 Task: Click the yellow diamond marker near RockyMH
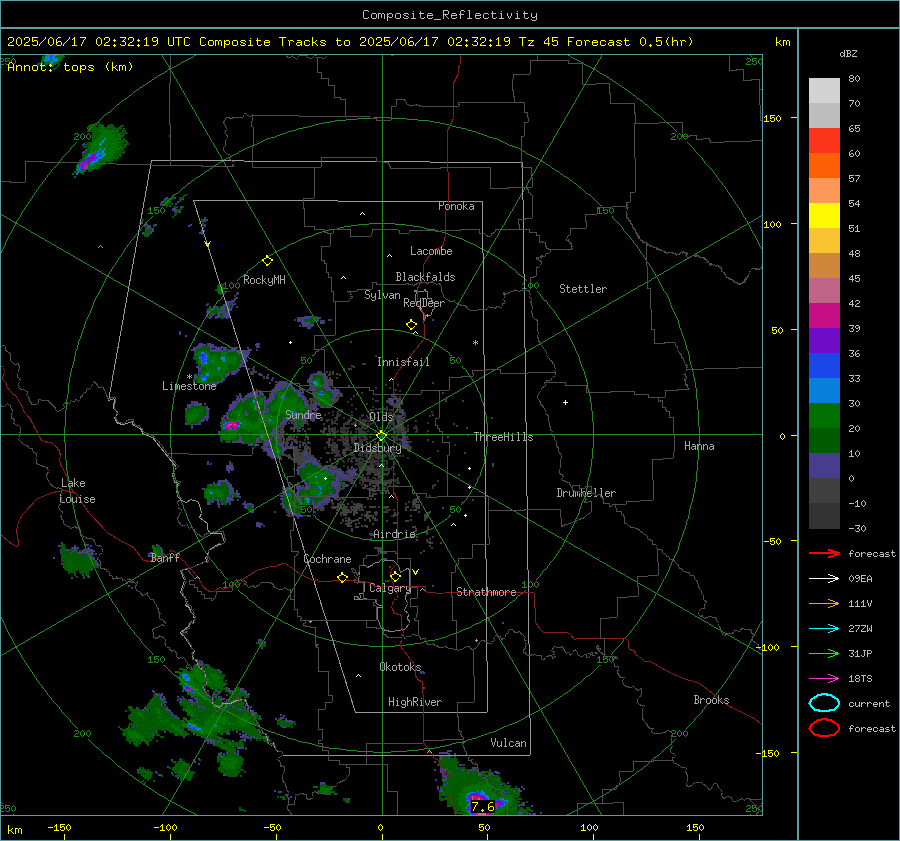tap(267, 261)
